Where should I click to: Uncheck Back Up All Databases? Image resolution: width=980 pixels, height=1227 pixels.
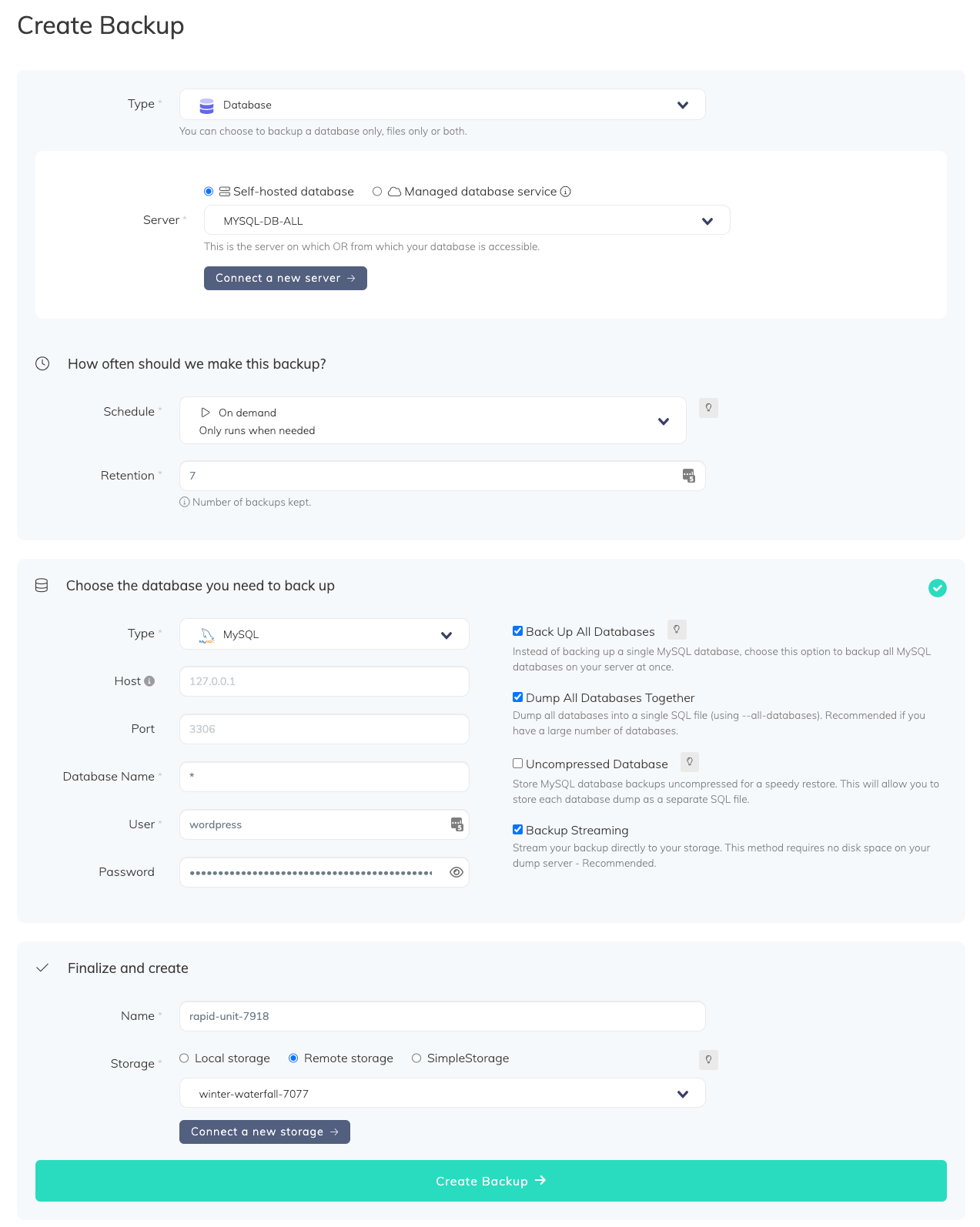coord(518,631)
